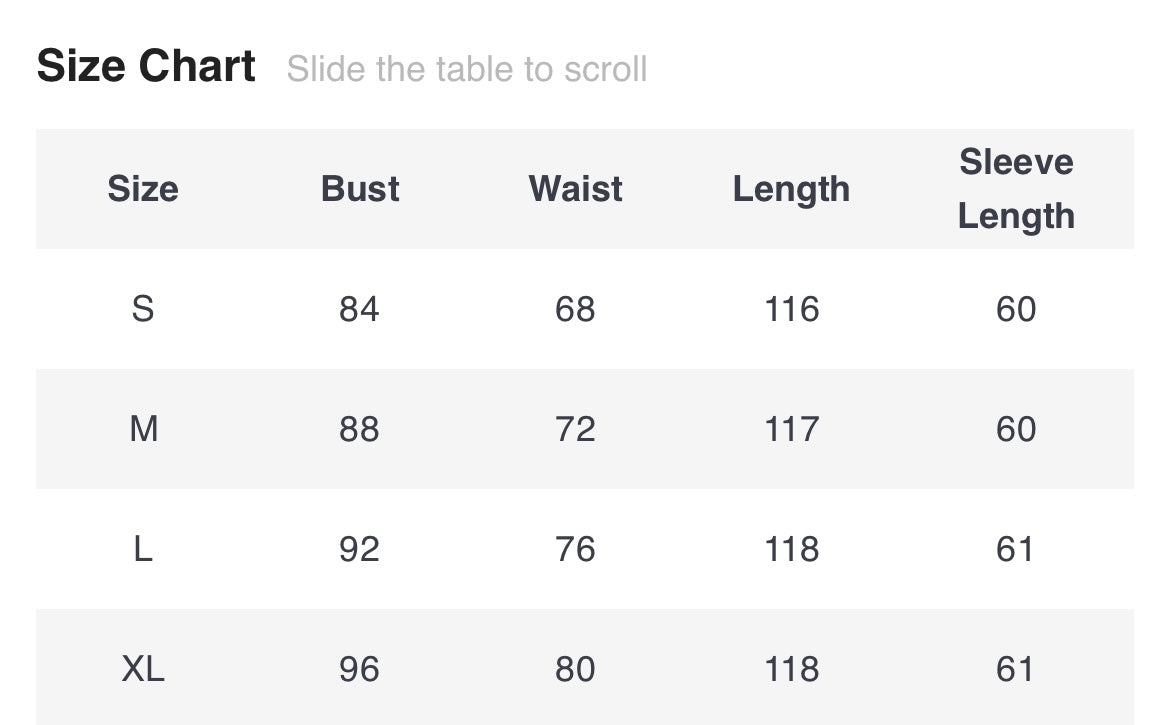Tap sleeve length 61 in the XL row
Screen dimensions: 1170x725
1016,669
